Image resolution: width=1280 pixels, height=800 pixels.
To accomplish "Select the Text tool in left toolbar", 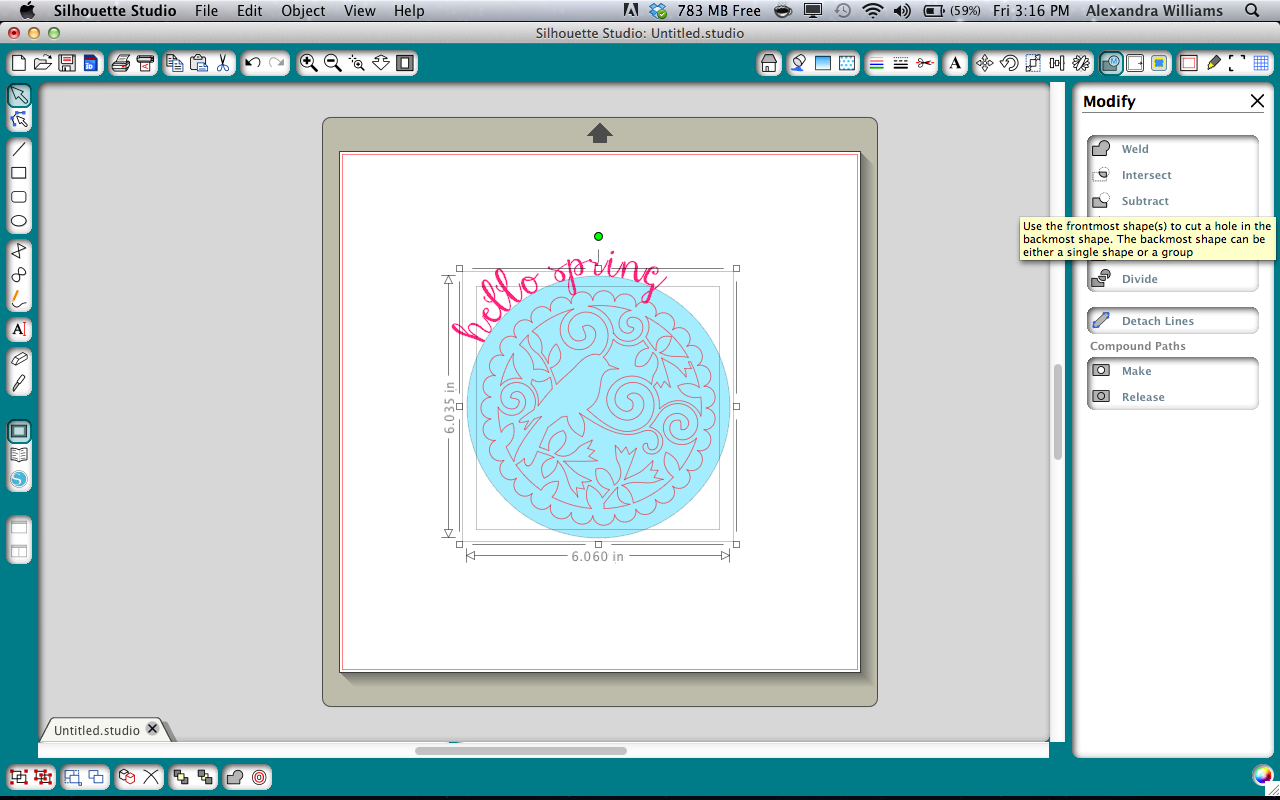I will click(19, 329).
